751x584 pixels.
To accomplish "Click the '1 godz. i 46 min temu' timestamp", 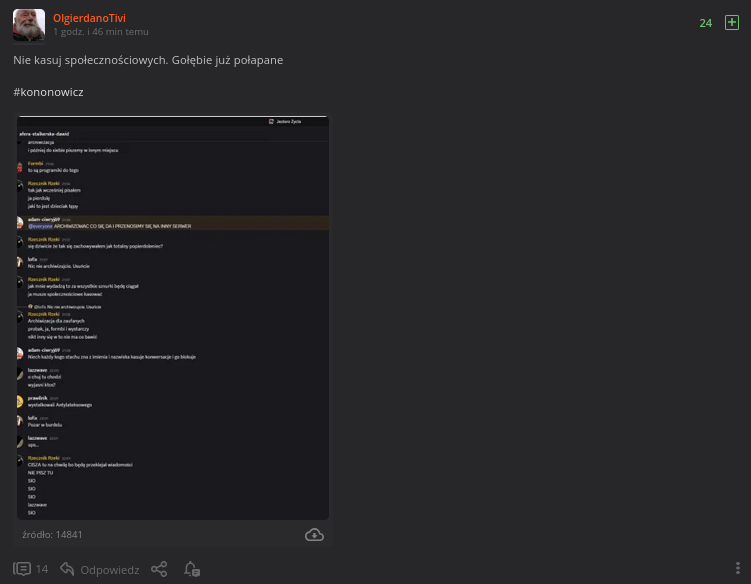I will tap(101, 32).
